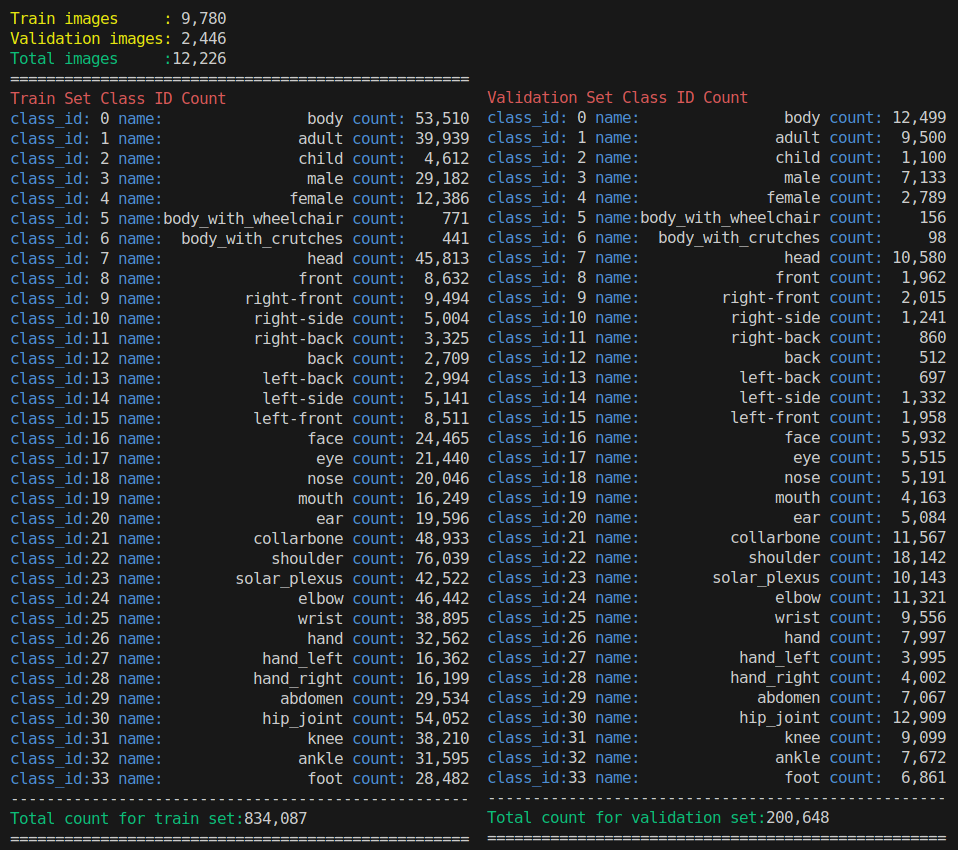Click the train left-side count 5,141
958x850 pixels.
(447, 399)
